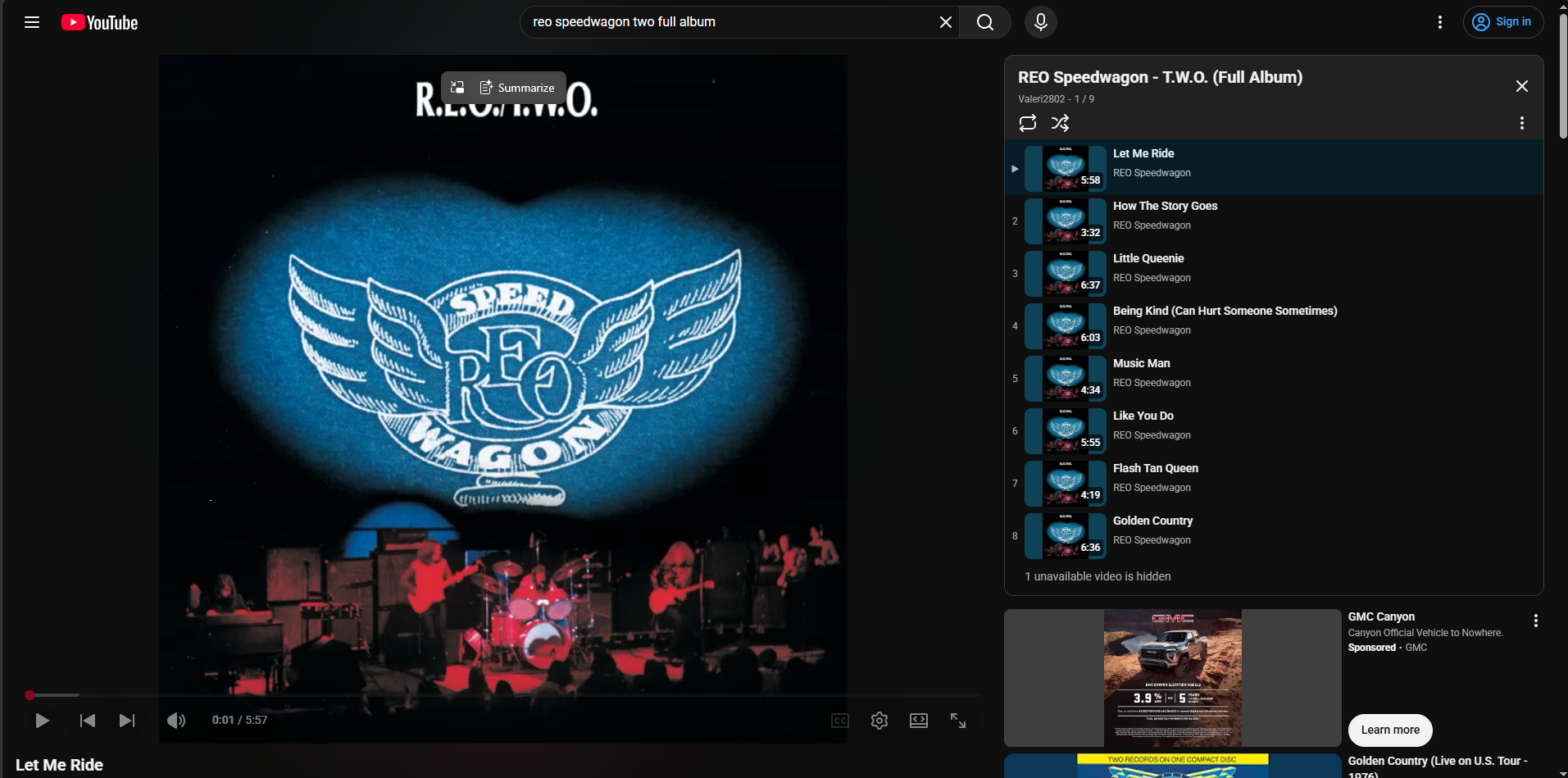The image size is (1568, 778).
Task: Enter full screen mode
Action: coord(958,721)
